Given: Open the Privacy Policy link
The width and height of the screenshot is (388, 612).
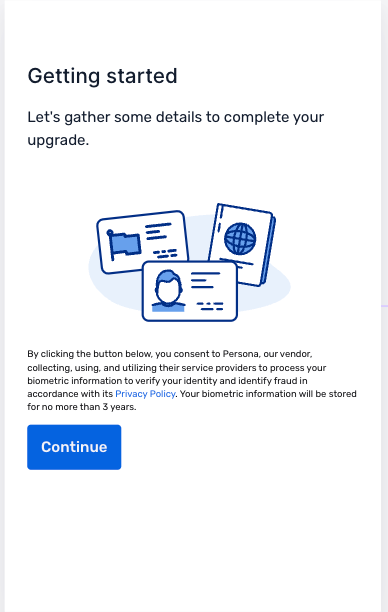Looking at the screenshot, I should tap(145, 394).
